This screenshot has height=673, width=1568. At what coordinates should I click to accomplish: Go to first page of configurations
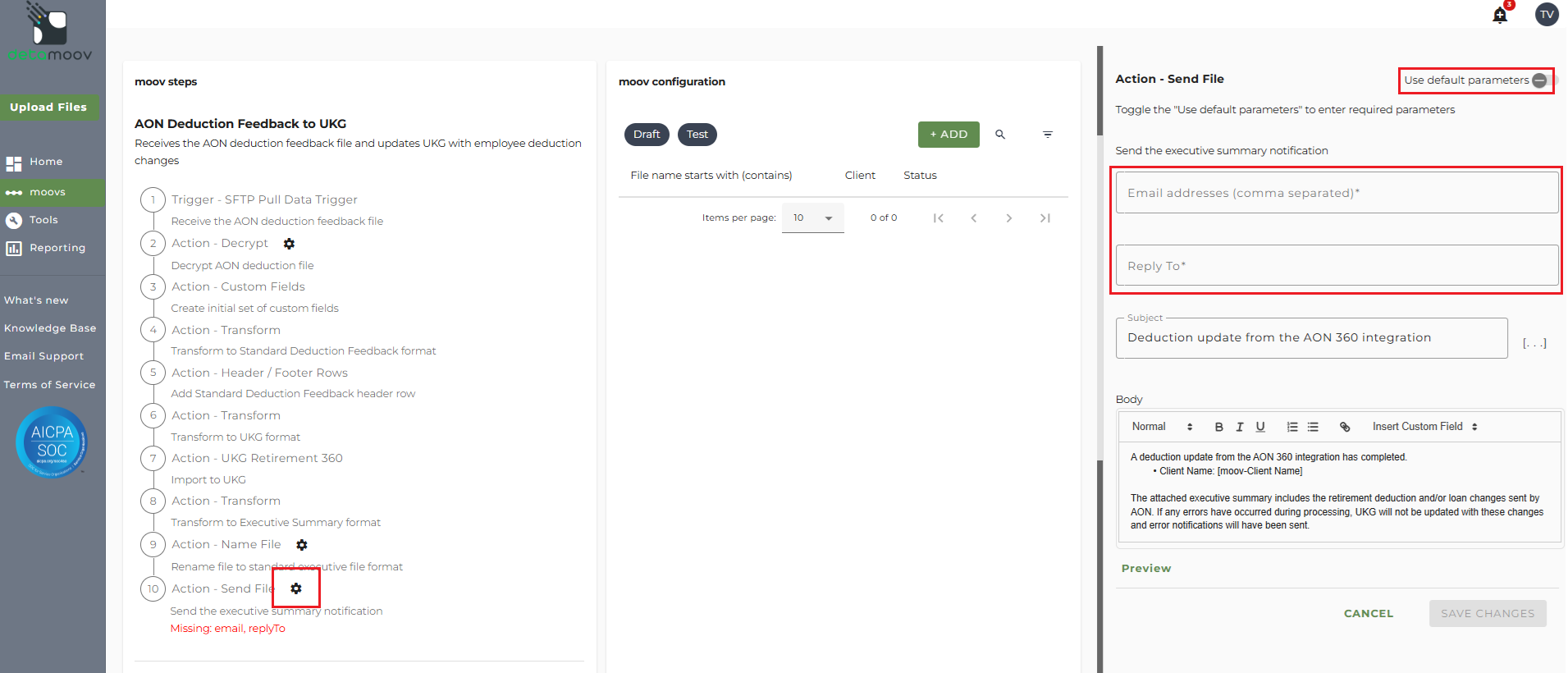pos(939,218)
